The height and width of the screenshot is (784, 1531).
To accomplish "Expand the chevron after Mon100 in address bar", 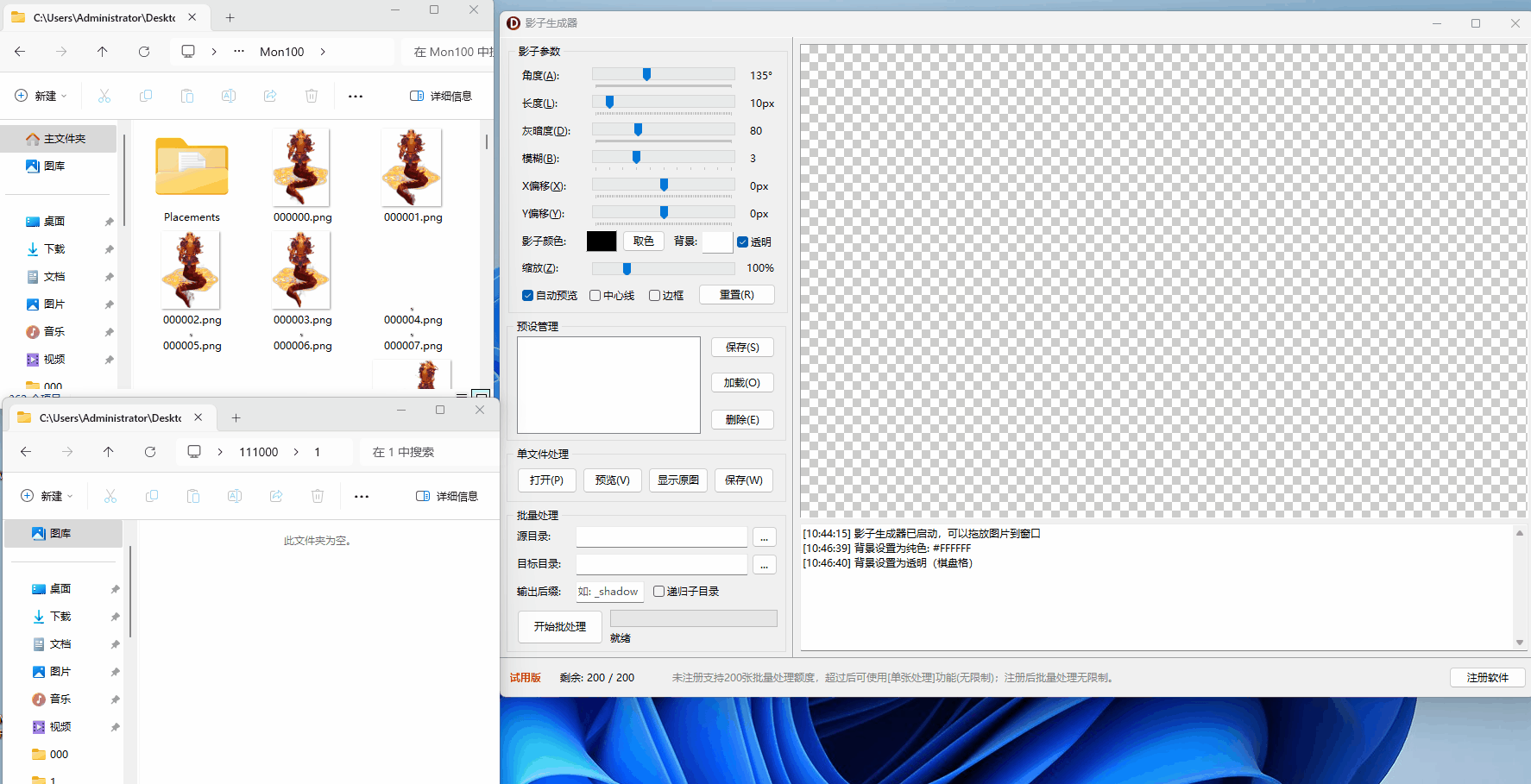I will tap(323, 52).
